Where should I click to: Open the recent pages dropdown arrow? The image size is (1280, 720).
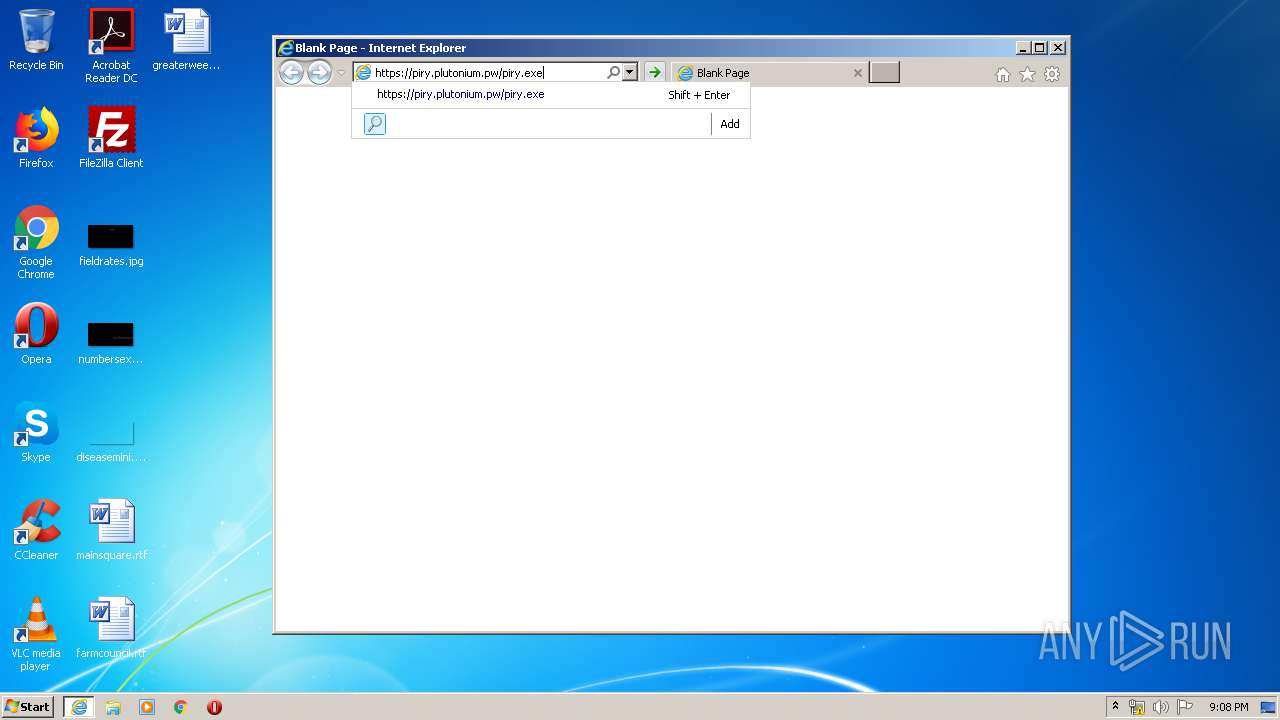tap(341, 73)
